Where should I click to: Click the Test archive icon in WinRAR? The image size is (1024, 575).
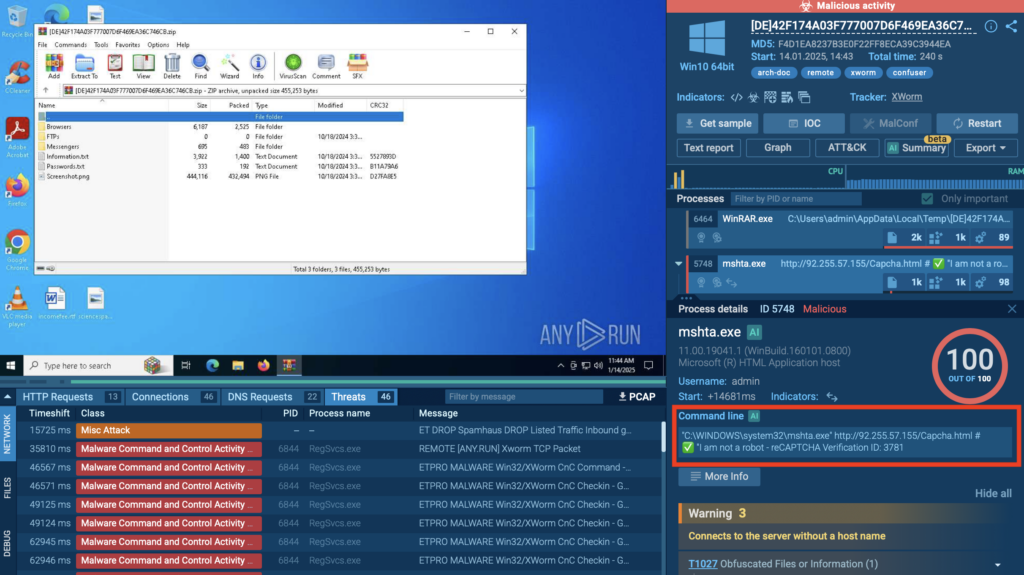[114, 66]
